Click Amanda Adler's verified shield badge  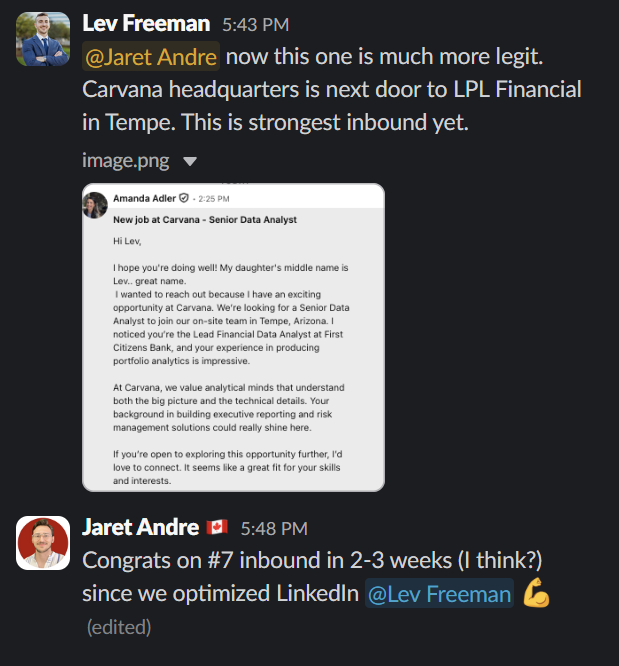[x=184, y=198]
